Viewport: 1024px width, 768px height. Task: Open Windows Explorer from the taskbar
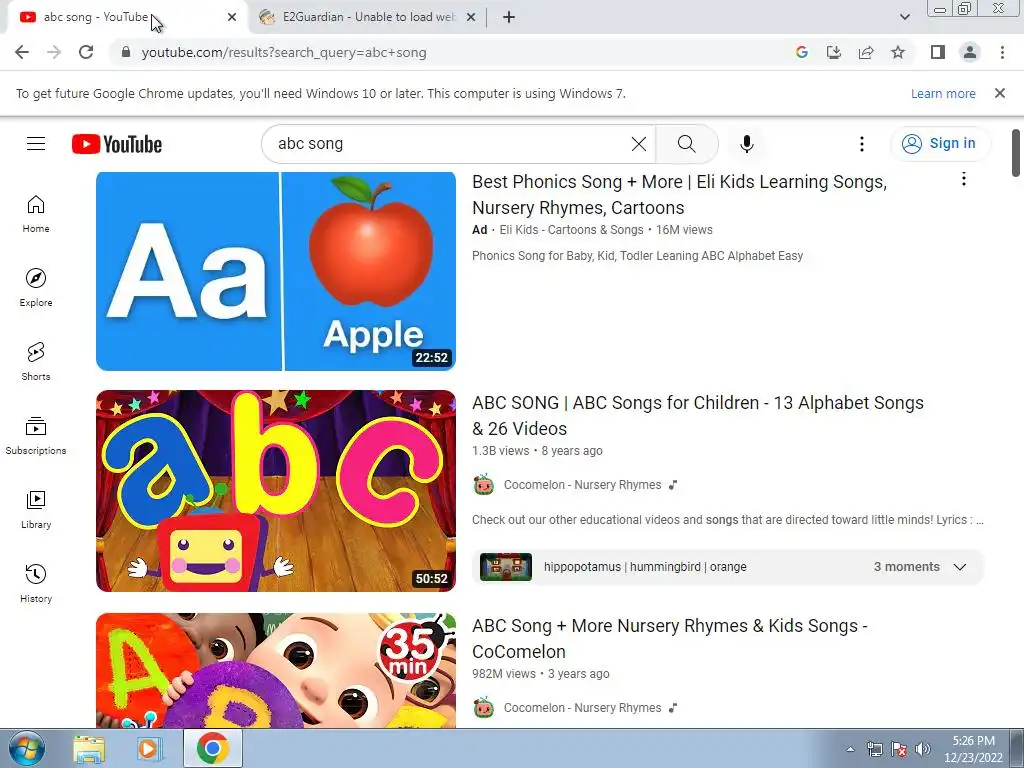pyautogui.click(x=89, y=748)
